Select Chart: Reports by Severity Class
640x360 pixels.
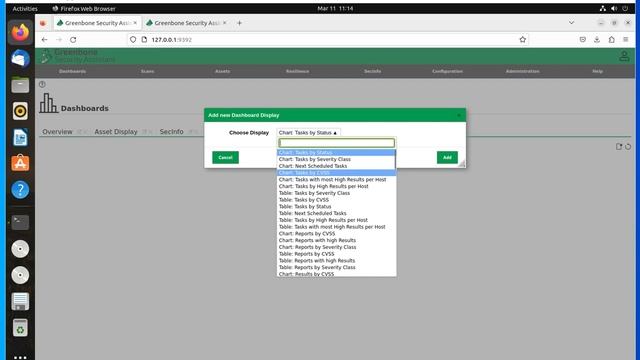click(x=336, y=247)
